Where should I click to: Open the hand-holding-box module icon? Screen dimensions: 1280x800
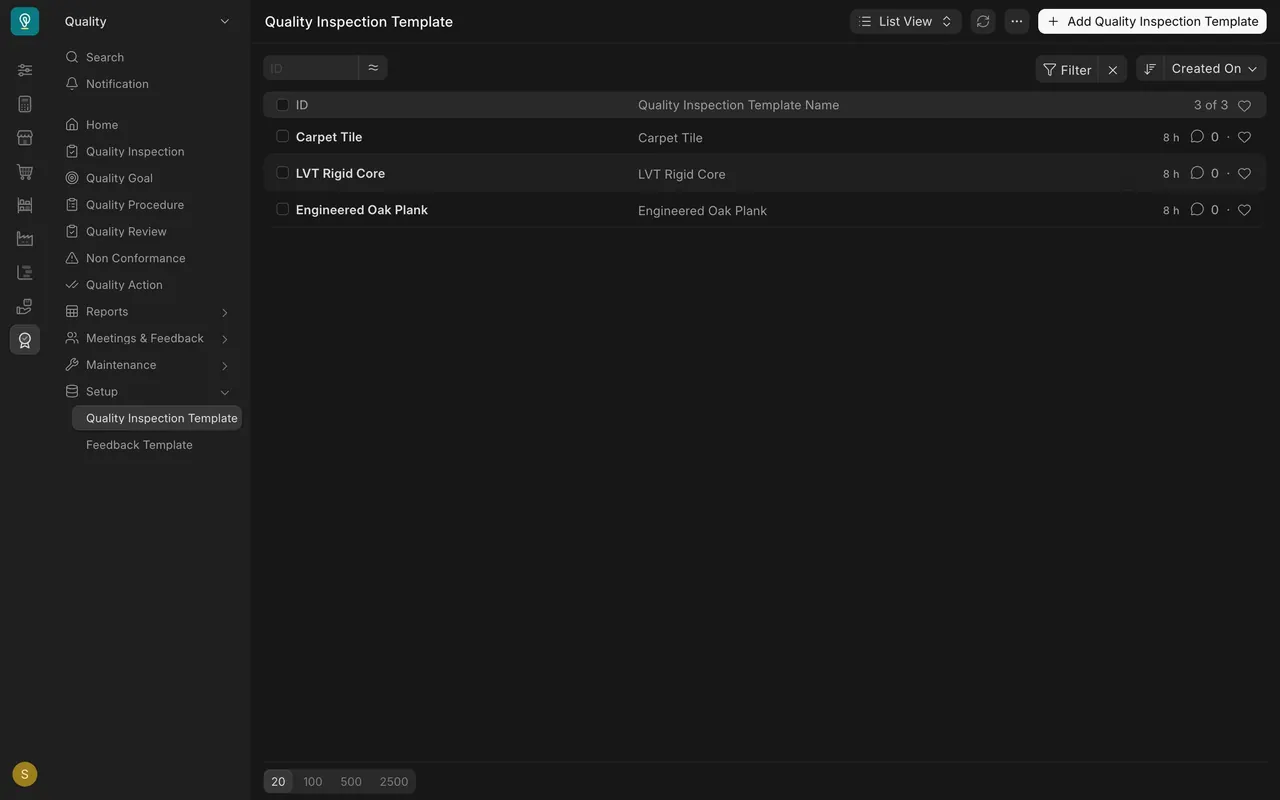coord(25,306)
